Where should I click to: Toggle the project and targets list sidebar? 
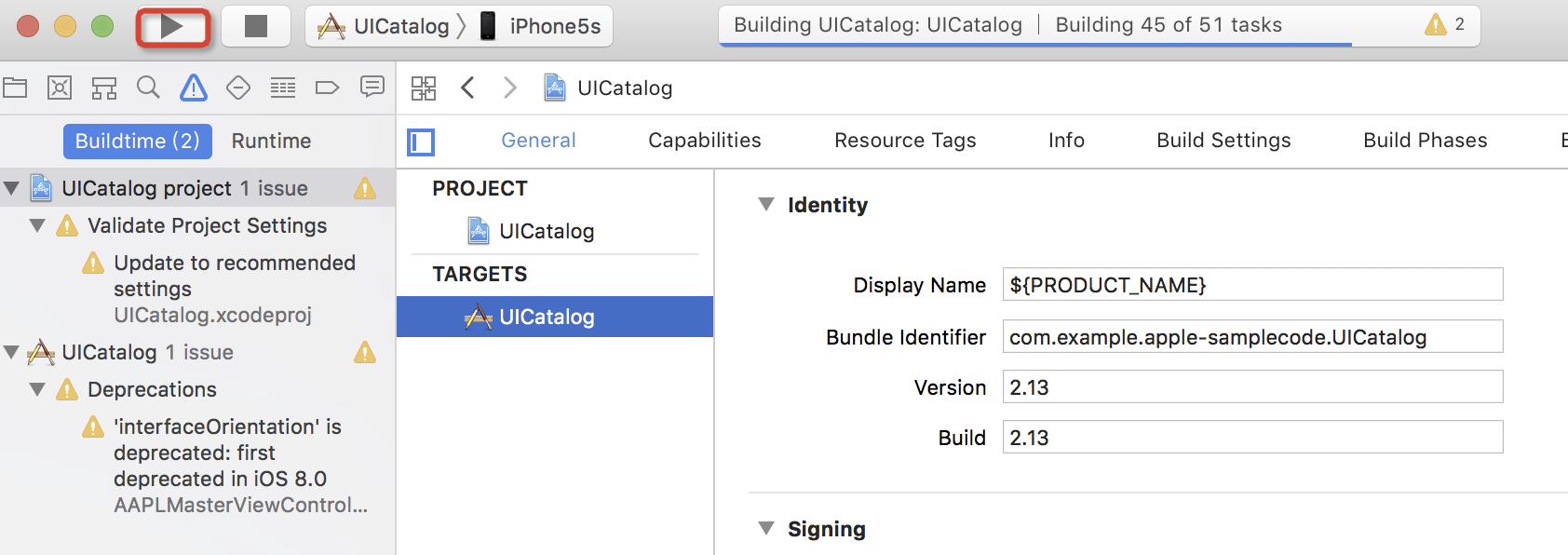point(421,142)
